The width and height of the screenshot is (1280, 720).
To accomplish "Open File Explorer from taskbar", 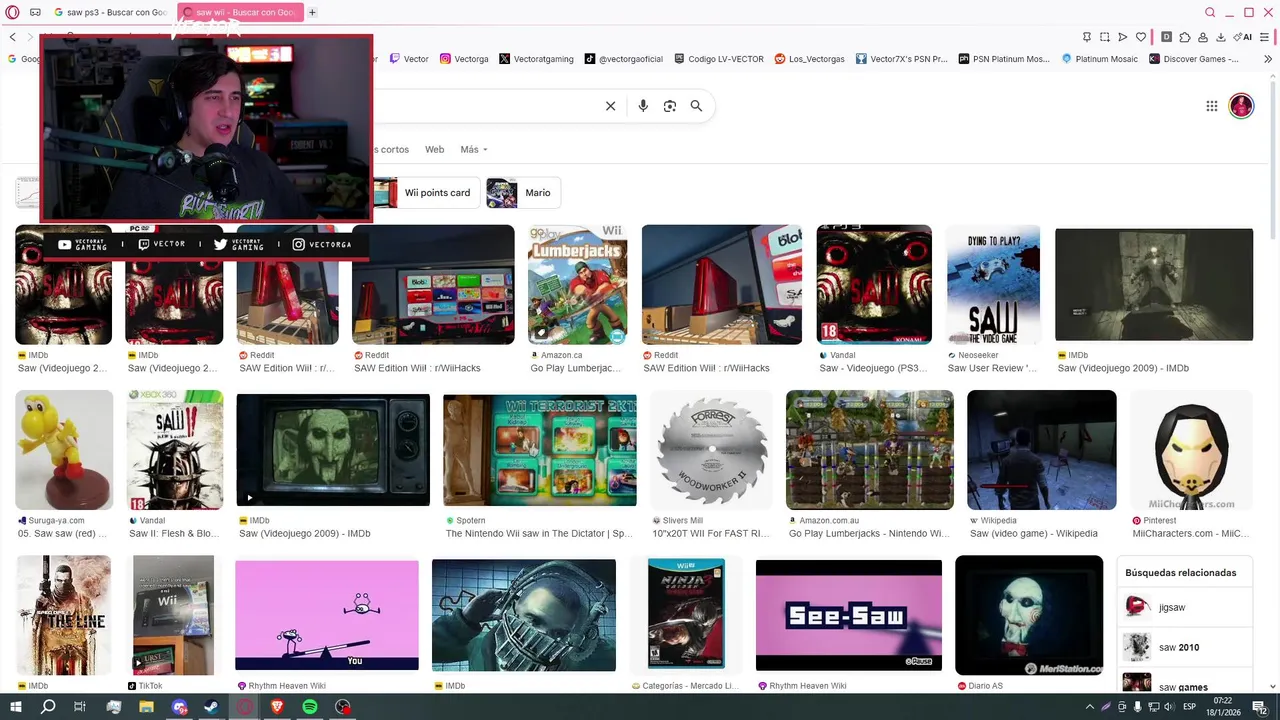I will [146, 707].
